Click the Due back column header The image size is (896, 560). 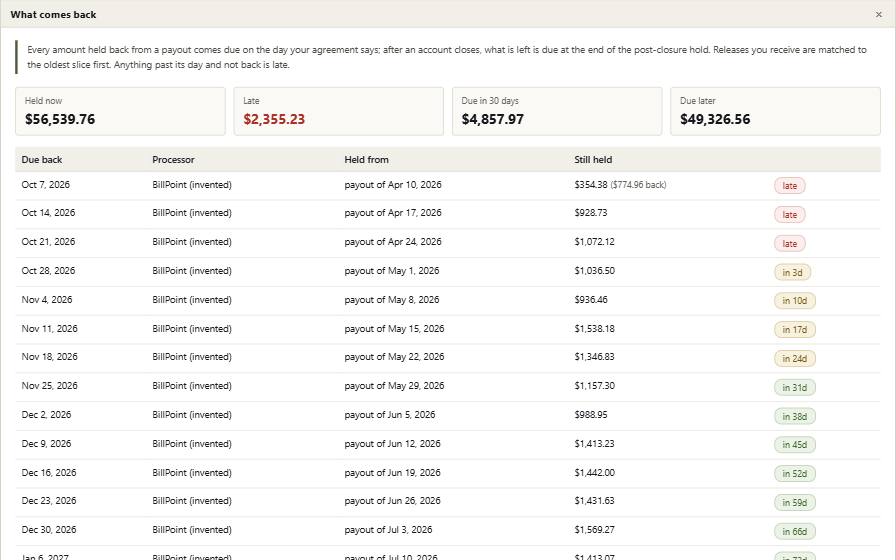click(x=42, y=160)
